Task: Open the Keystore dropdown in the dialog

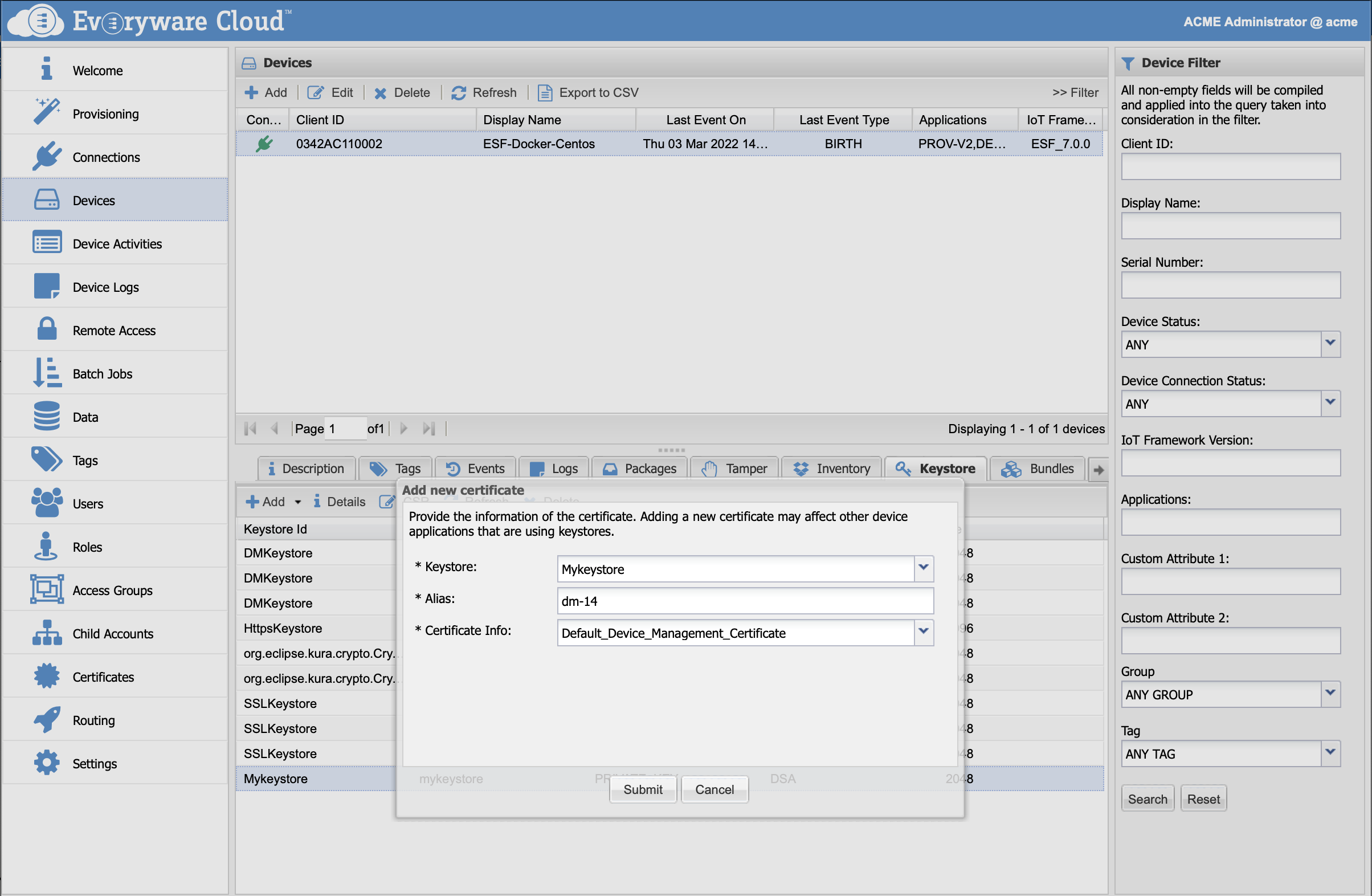Action: (x=923, y=568)
